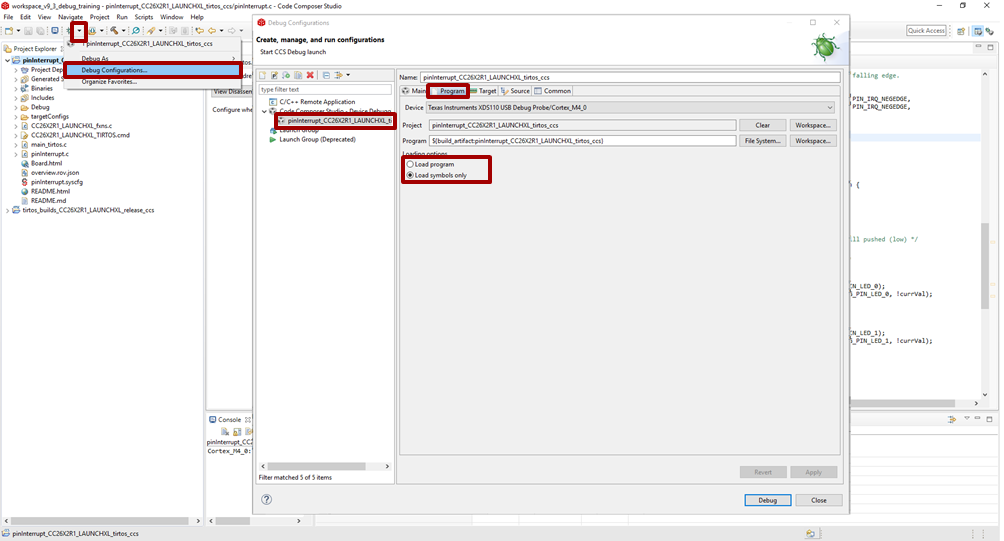Switch to the Target tab
1004x541 pixels.
pos(483,91)
